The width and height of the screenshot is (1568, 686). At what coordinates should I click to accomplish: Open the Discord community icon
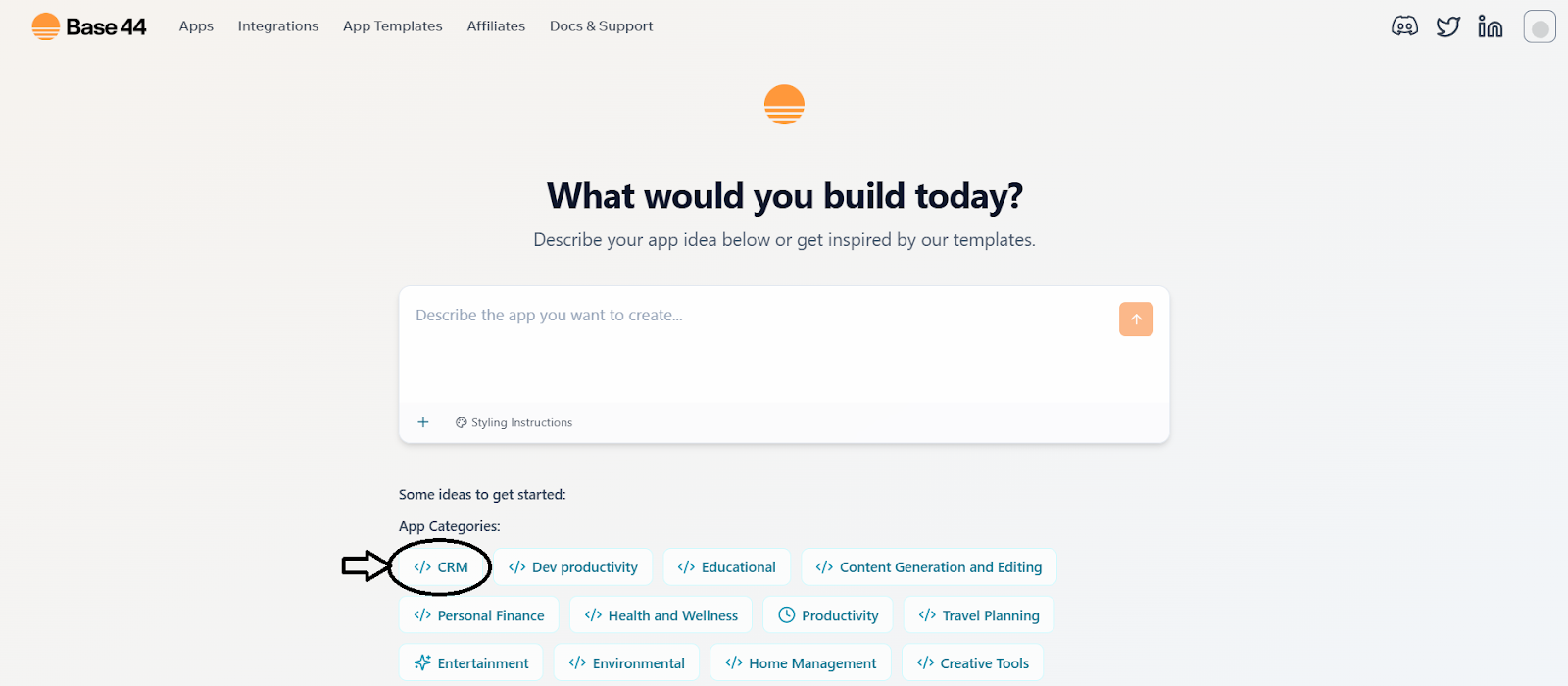(1403, 25)
